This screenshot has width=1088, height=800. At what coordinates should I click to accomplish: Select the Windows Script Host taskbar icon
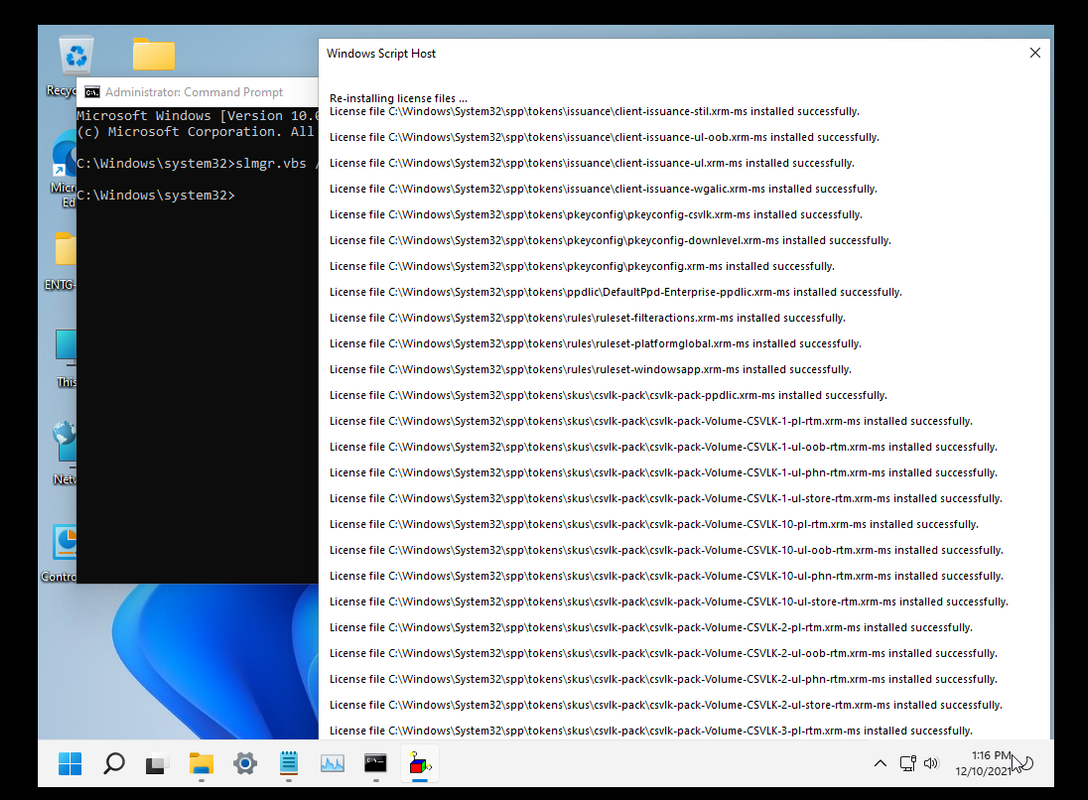[419, 764]
